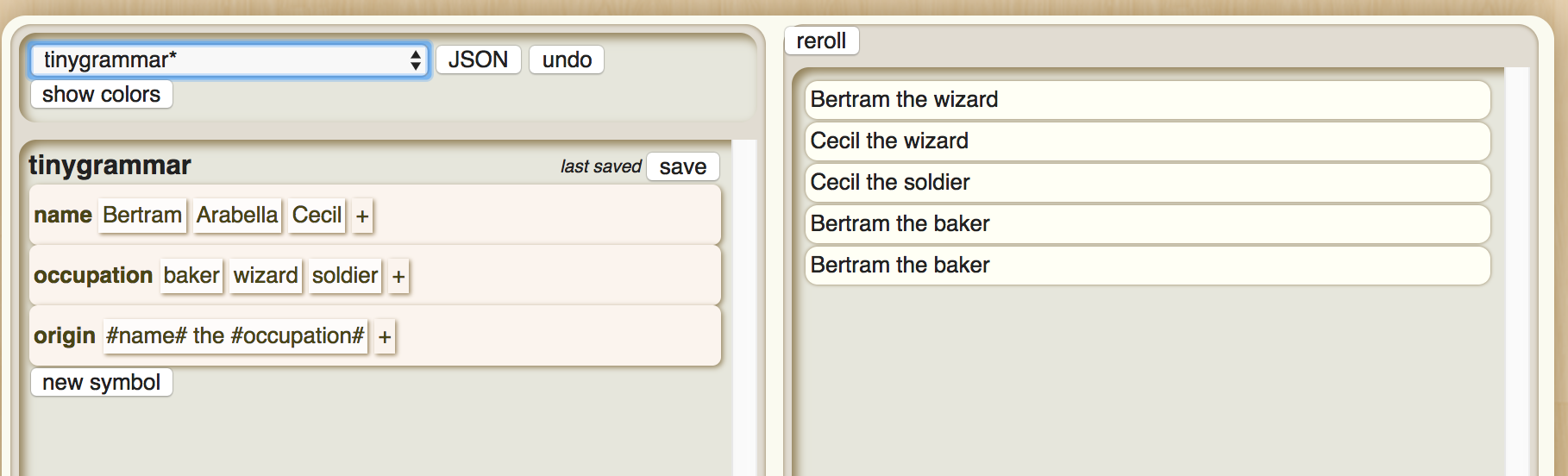Viewport: 1568px width, 476px height.
Task: Undo the last grammar edit
Action: pyautogui.click(x=567, y=60)
